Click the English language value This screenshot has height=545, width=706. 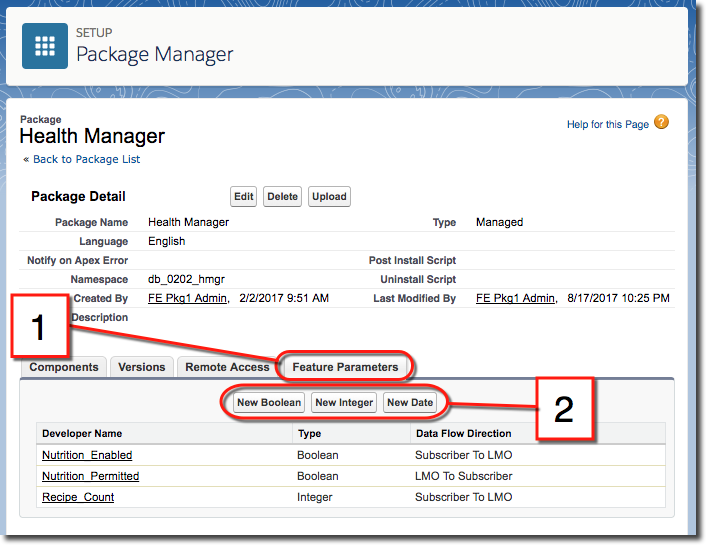click(x=167, y=241)
